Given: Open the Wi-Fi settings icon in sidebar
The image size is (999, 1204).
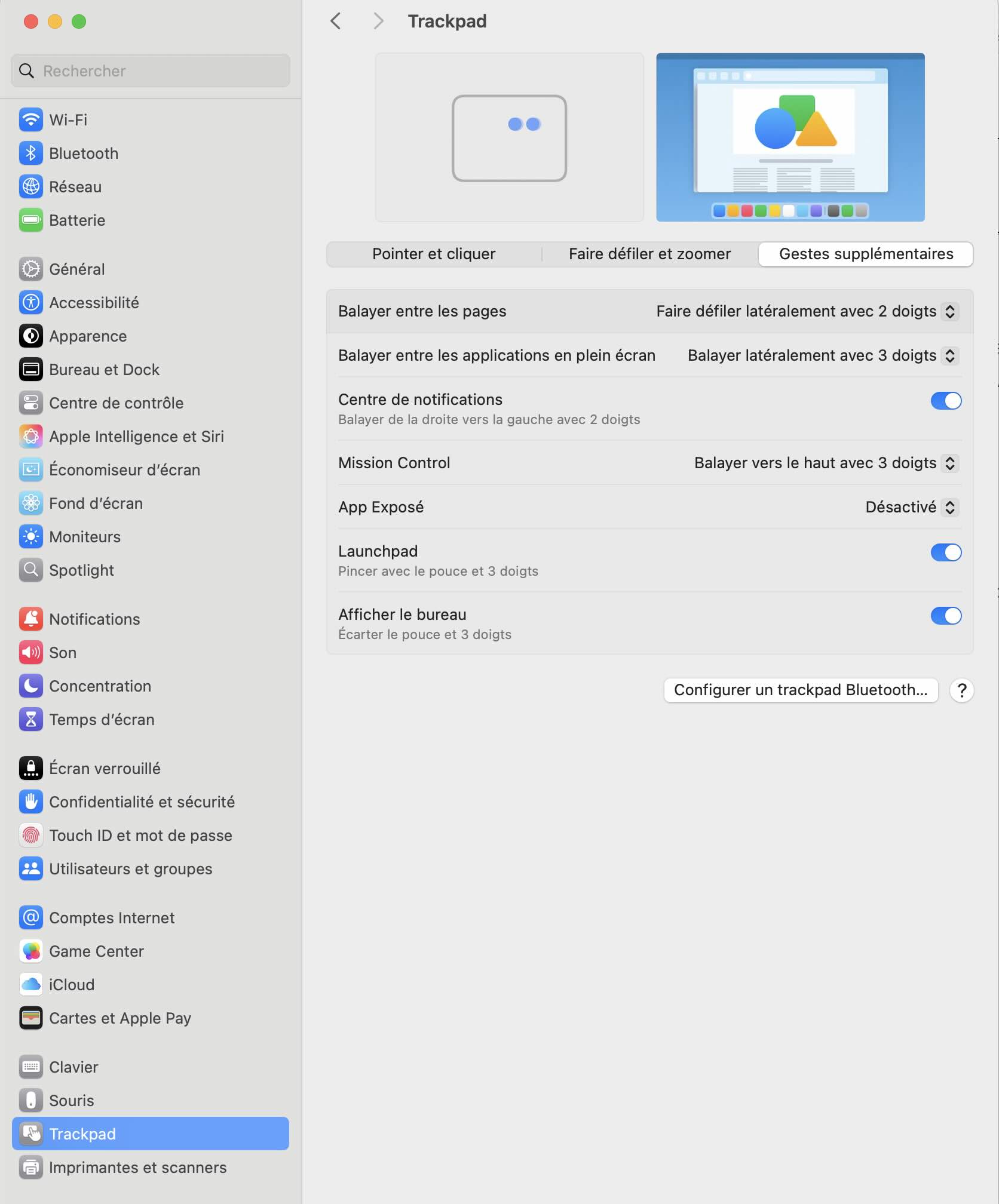Looking at the screenshot, I should pos(30,119).
